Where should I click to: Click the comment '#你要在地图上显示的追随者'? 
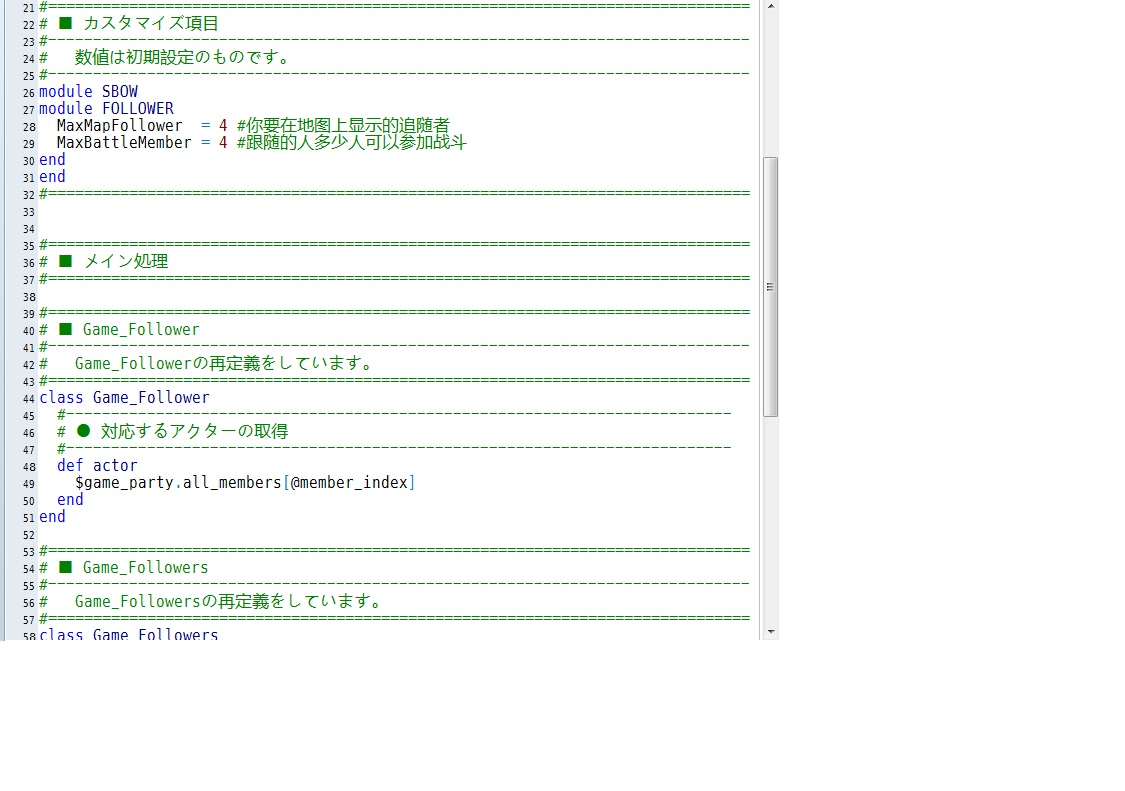(343, 126)
